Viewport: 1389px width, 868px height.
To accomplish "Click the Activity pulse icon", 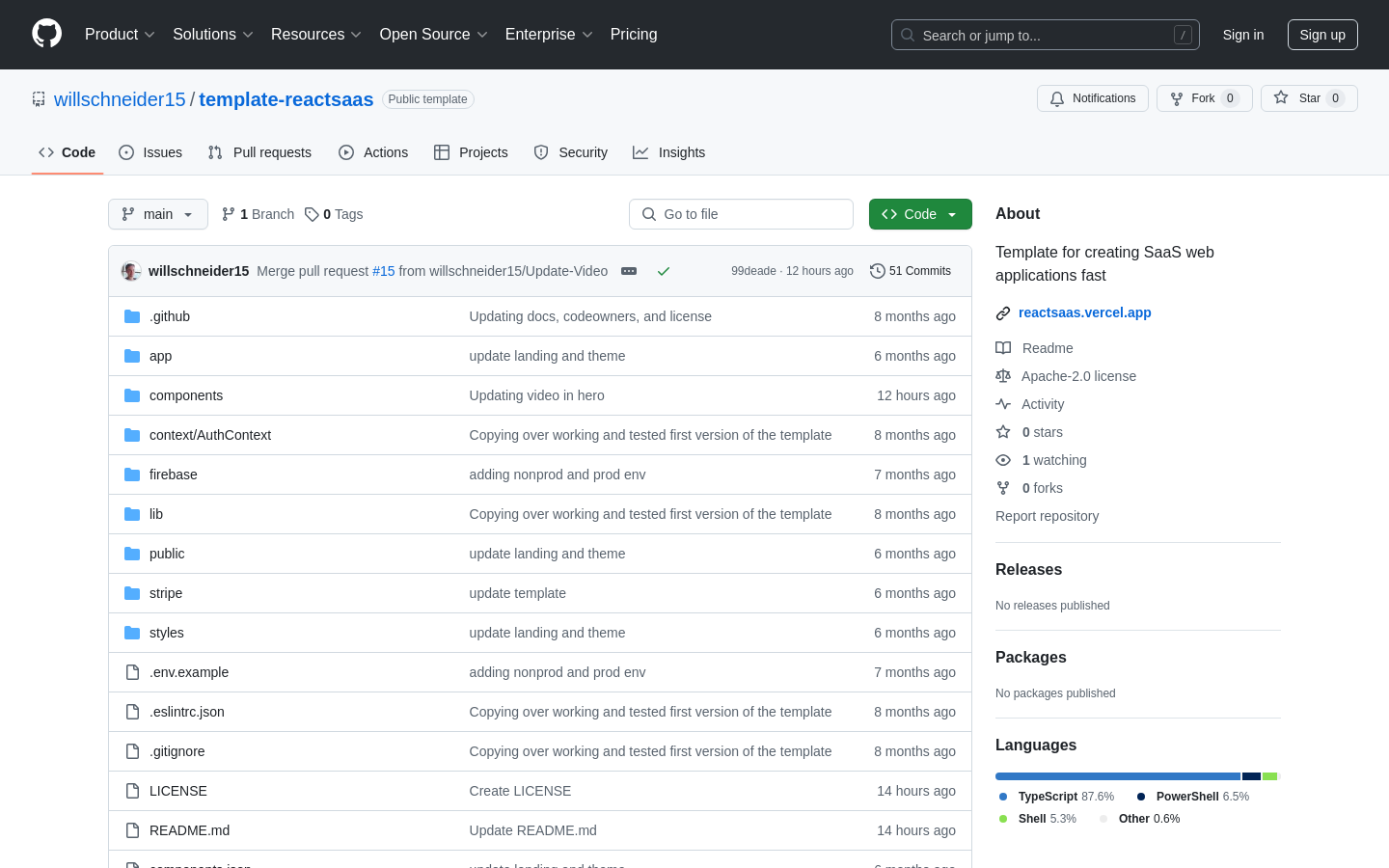I will (1003, 404).
